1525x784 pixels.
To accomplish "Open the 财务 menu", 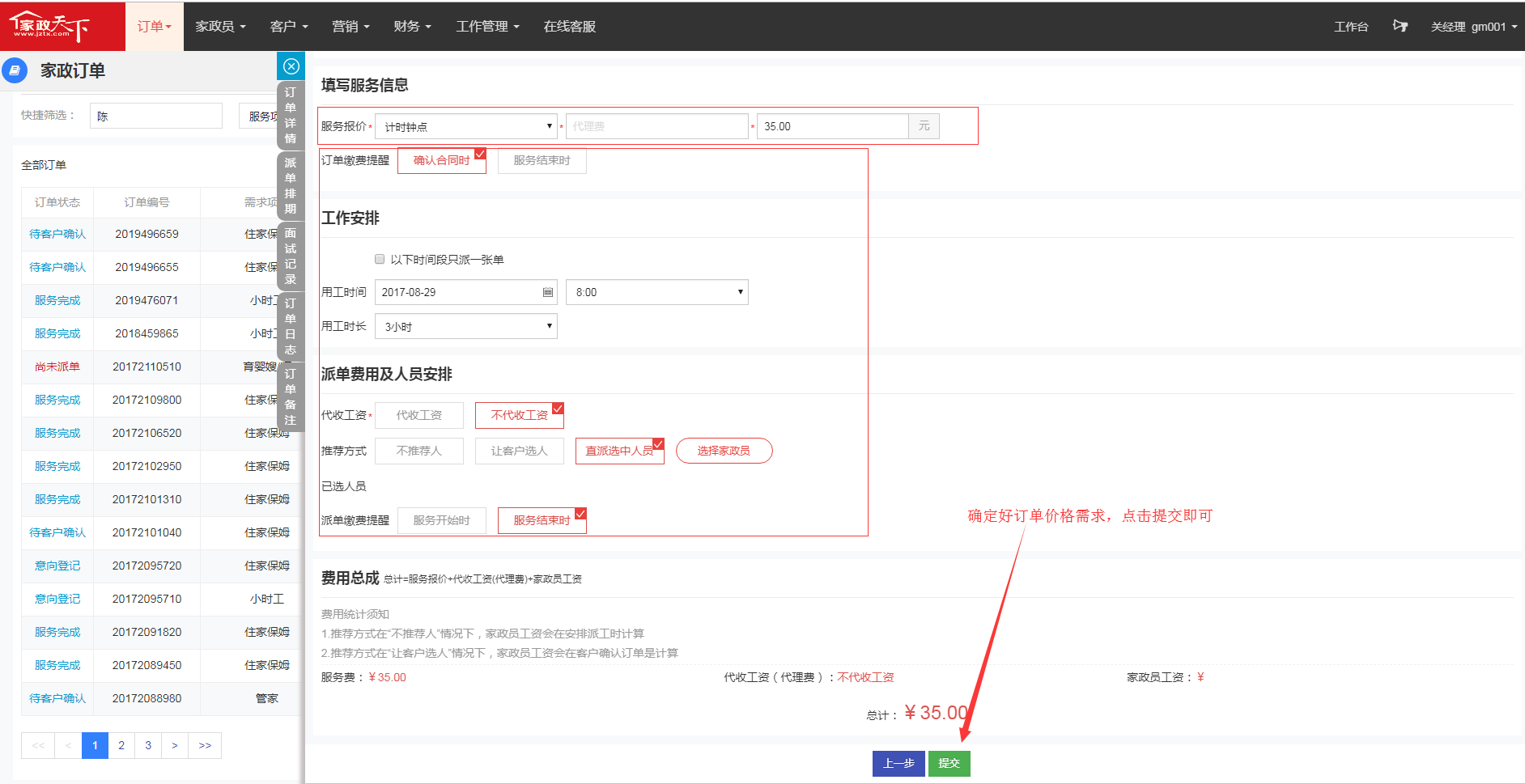I will [x=412, y=26].
